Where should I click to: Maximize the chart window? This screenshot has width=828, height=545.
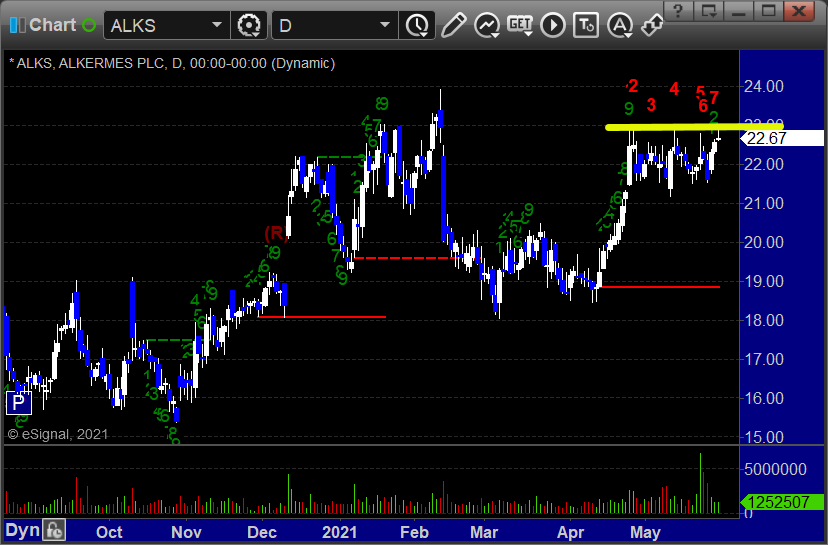[768, 11]
